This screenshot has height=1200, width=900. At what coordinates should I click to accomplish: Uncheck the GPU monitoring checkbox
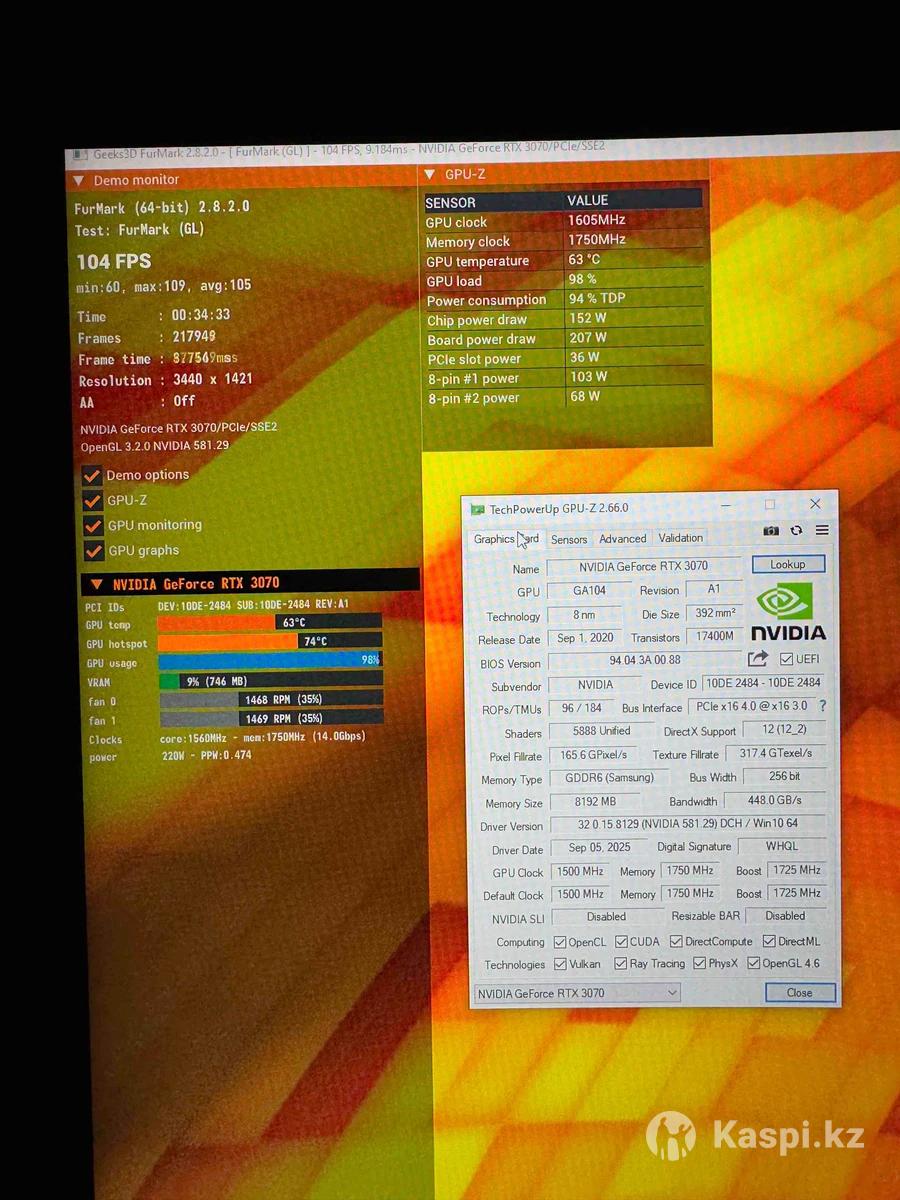click(x=93, y=525)
